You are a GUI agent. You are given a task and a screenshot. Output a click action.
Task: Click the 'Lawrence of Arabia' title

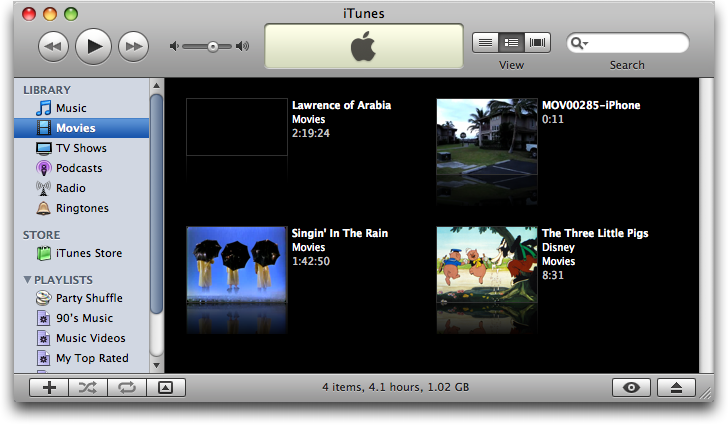341,105
